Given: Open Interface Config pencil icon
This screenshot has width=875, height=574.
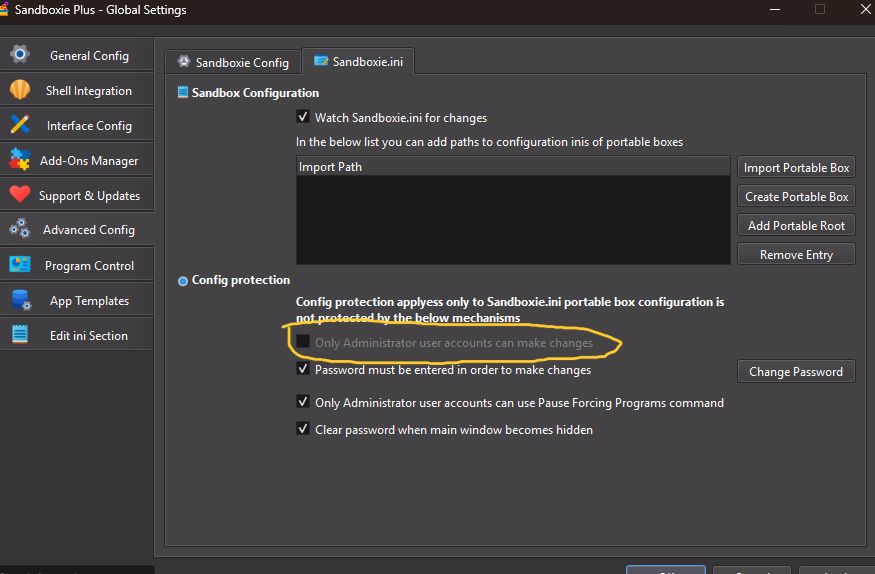Looking at the screenshot, I should [x=20, y=125].
